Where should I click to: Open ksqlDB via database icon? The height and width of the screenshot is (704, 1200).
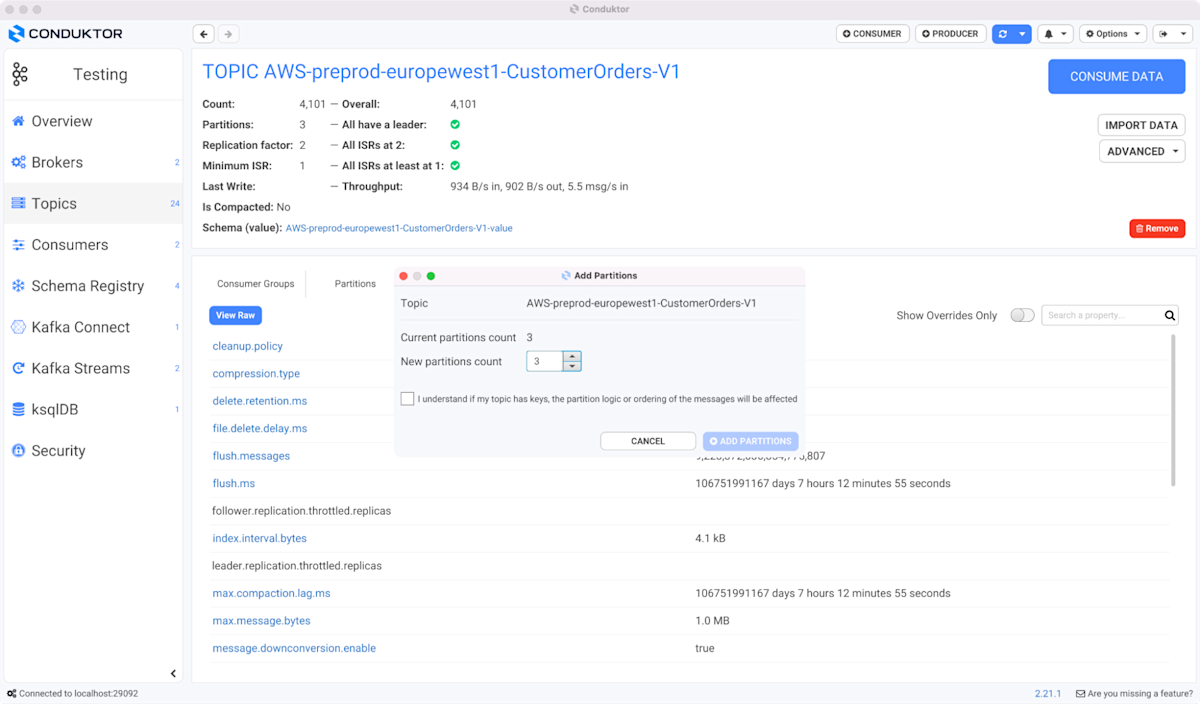(18, 409)
